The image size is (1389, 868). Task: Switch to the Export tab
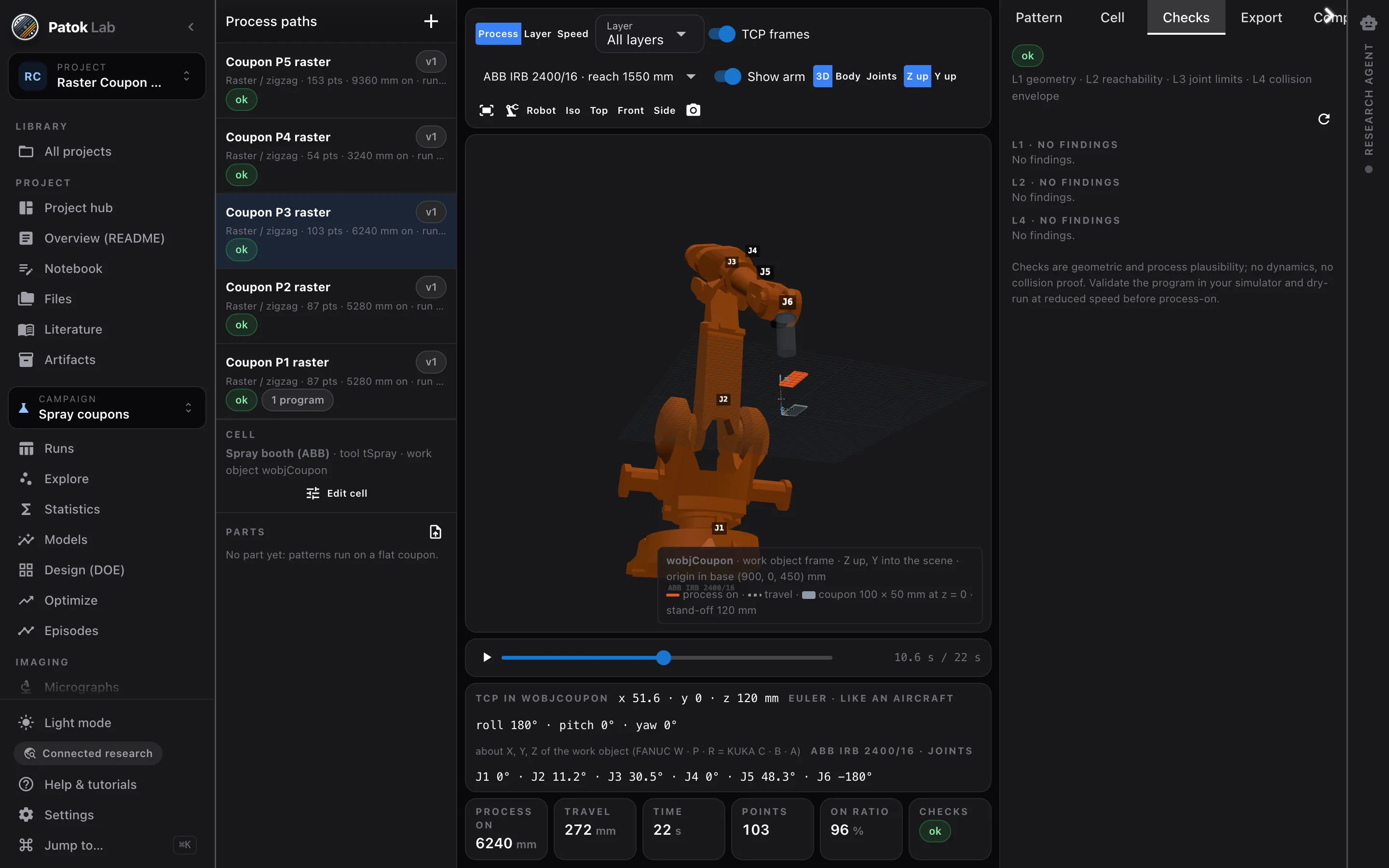coord(1261,17)
